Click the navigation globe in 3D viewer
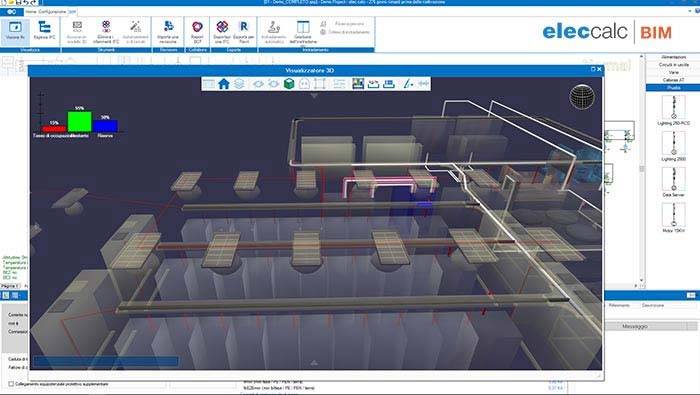Screen dimensions: 700x395 click(x=582, y=96)
